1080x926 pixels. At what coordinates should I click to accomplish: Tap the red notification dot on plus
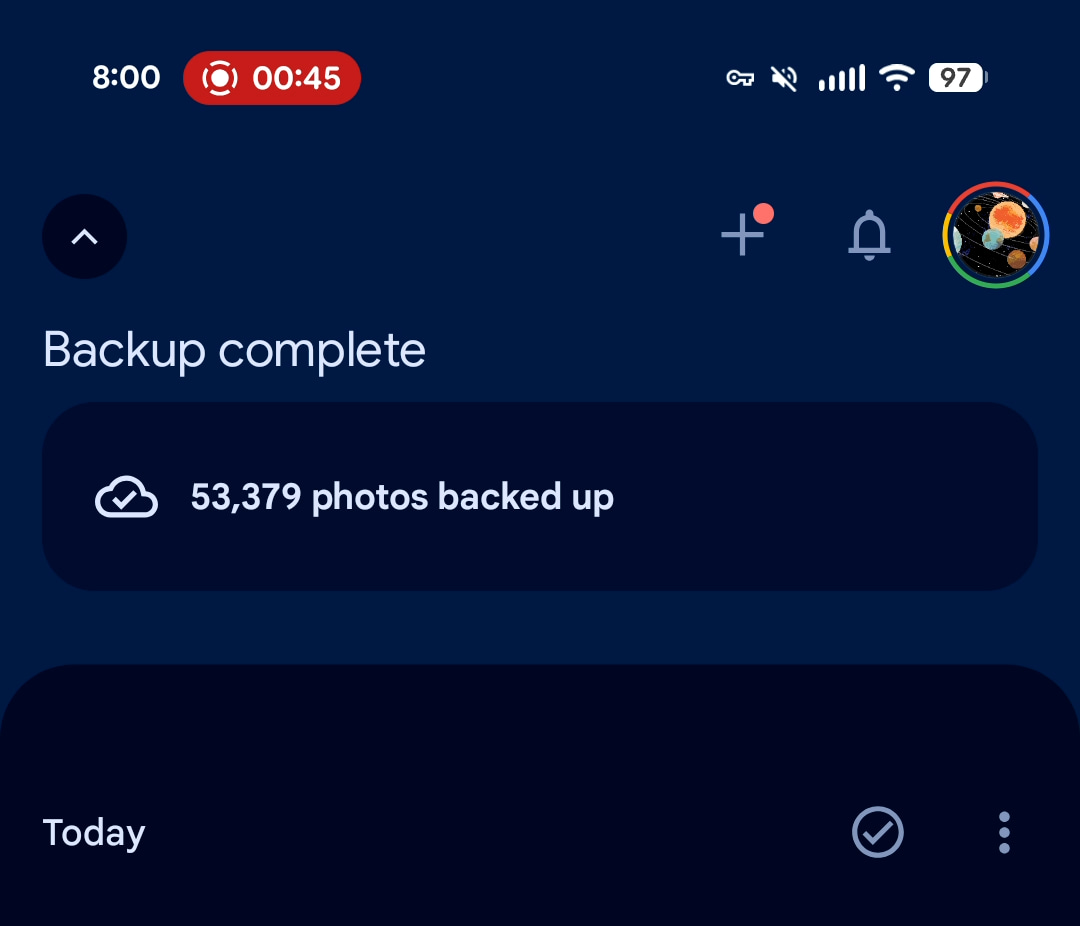(764, 213)
